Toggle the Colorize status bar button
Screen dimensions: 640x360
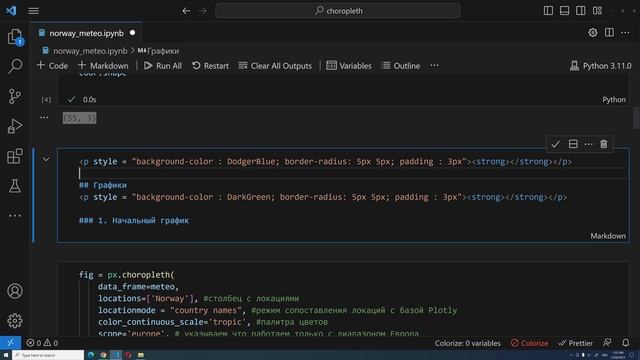[x=529, y=343]
